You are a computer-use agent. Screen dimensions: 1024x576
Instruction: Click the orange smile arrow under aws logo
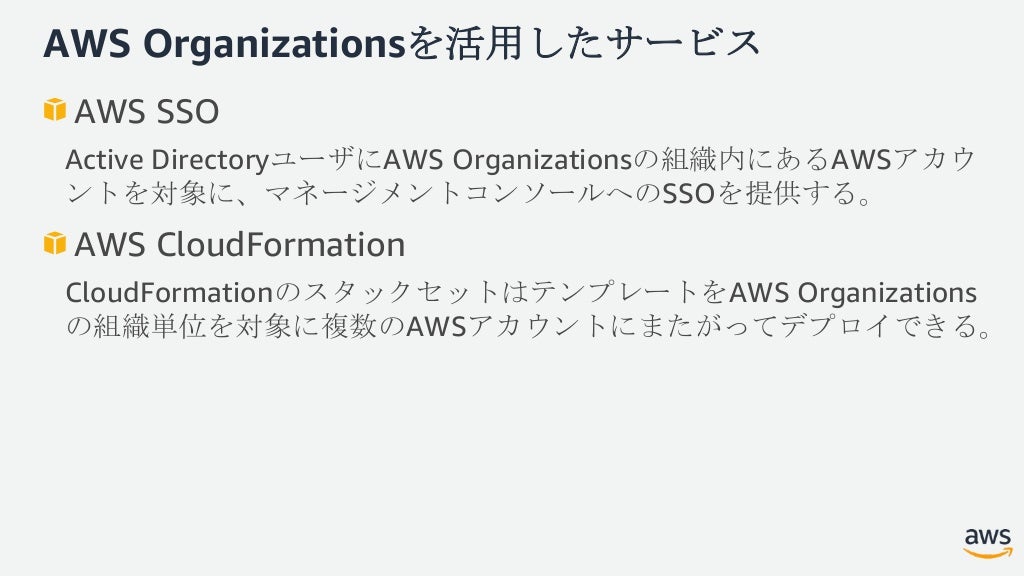987,552
